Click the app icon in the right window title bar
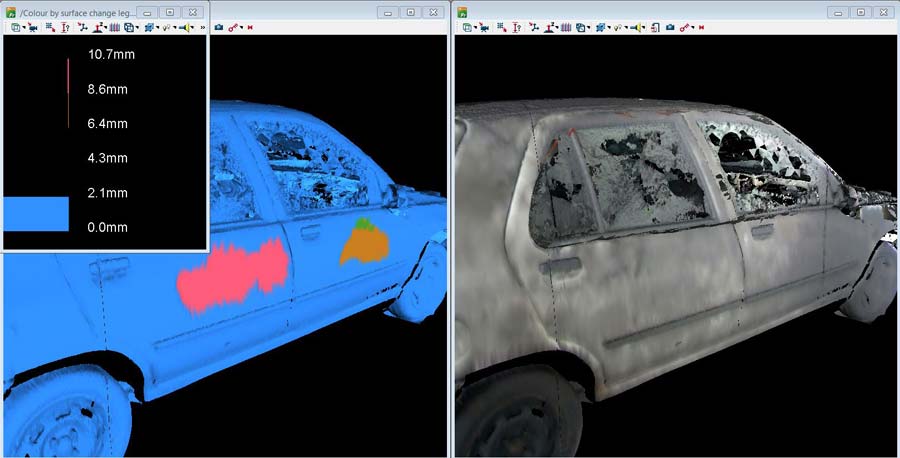The image size is (900, 458). 462,12
